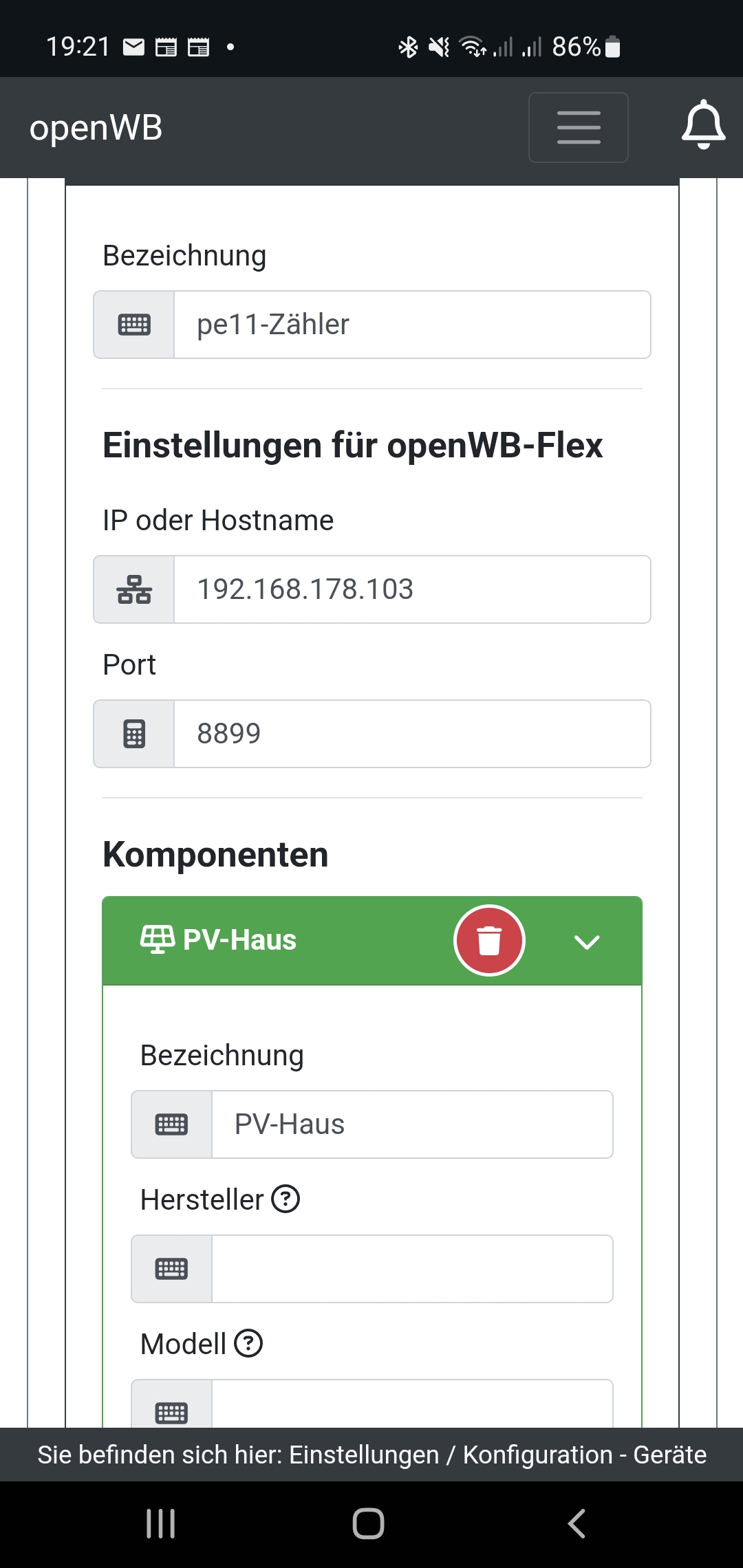The height and width of the screenshot is (1568, 743).
Task: Open the notifications bell
Action: point(703,125)
